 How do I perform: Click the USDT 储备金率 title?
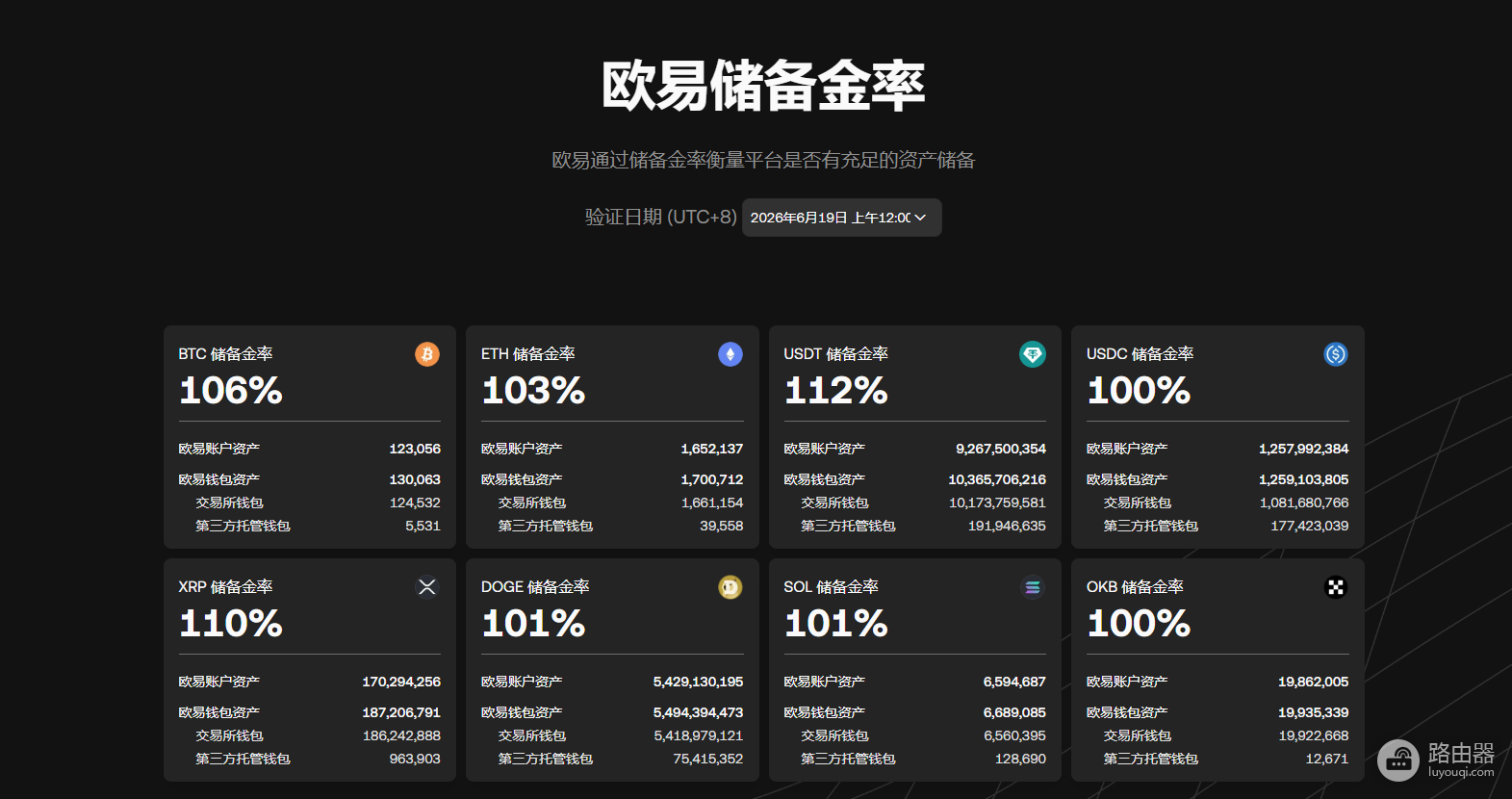[835, 354]
